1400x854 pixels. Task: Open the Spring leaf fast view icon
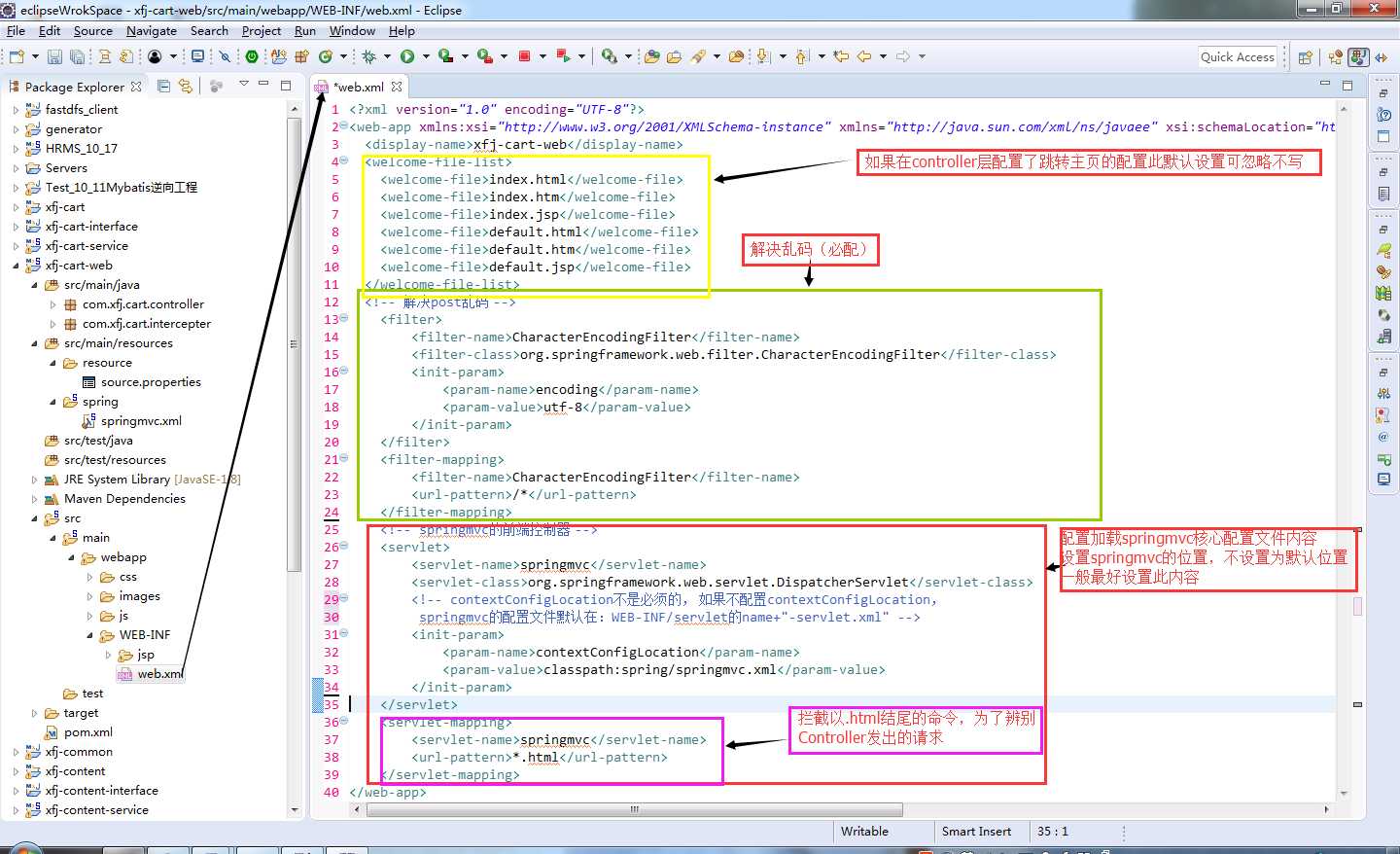pos(1383,251)
